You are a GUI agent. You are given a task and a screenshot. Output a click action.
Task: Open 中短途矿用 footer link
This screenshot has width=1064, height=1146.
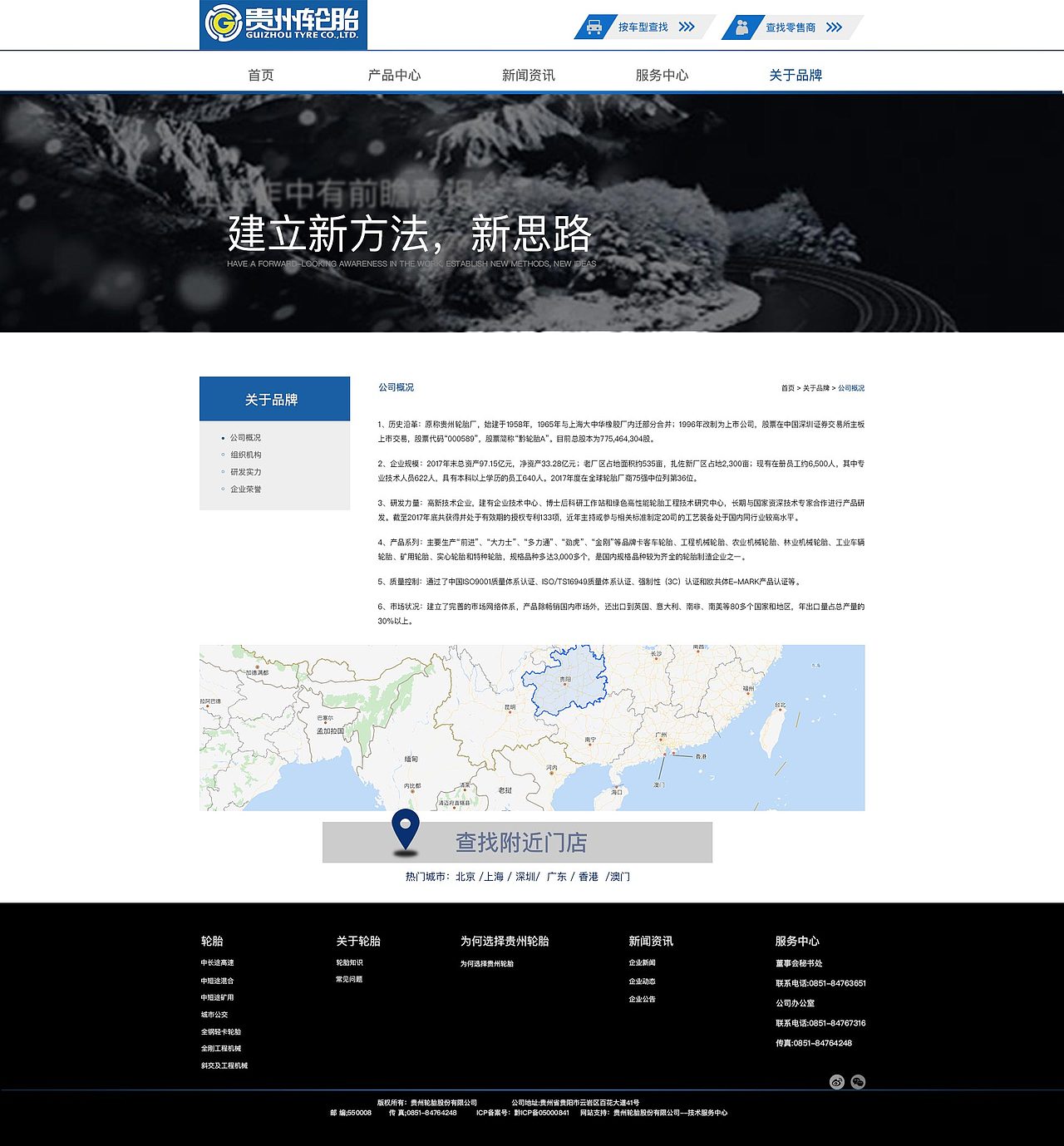pyautogui.click(x=217, y=997)
